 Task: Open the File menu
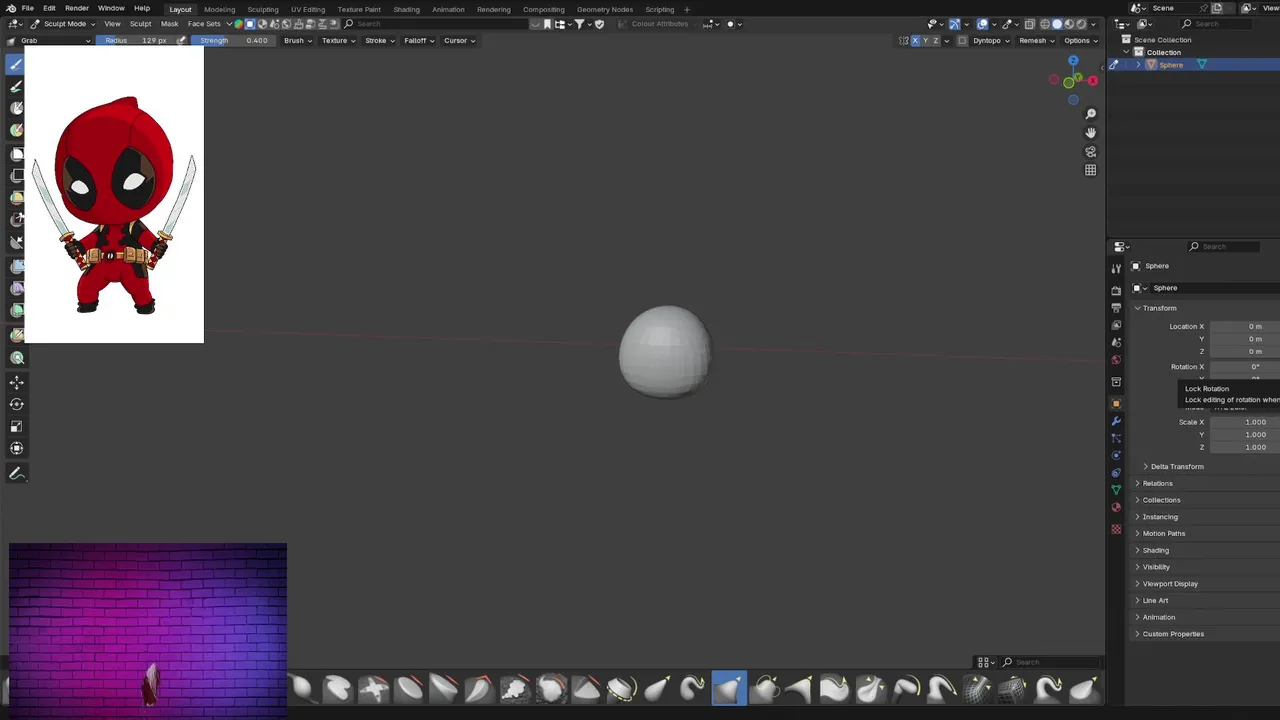pyautogui.click(x=28, y=8)
